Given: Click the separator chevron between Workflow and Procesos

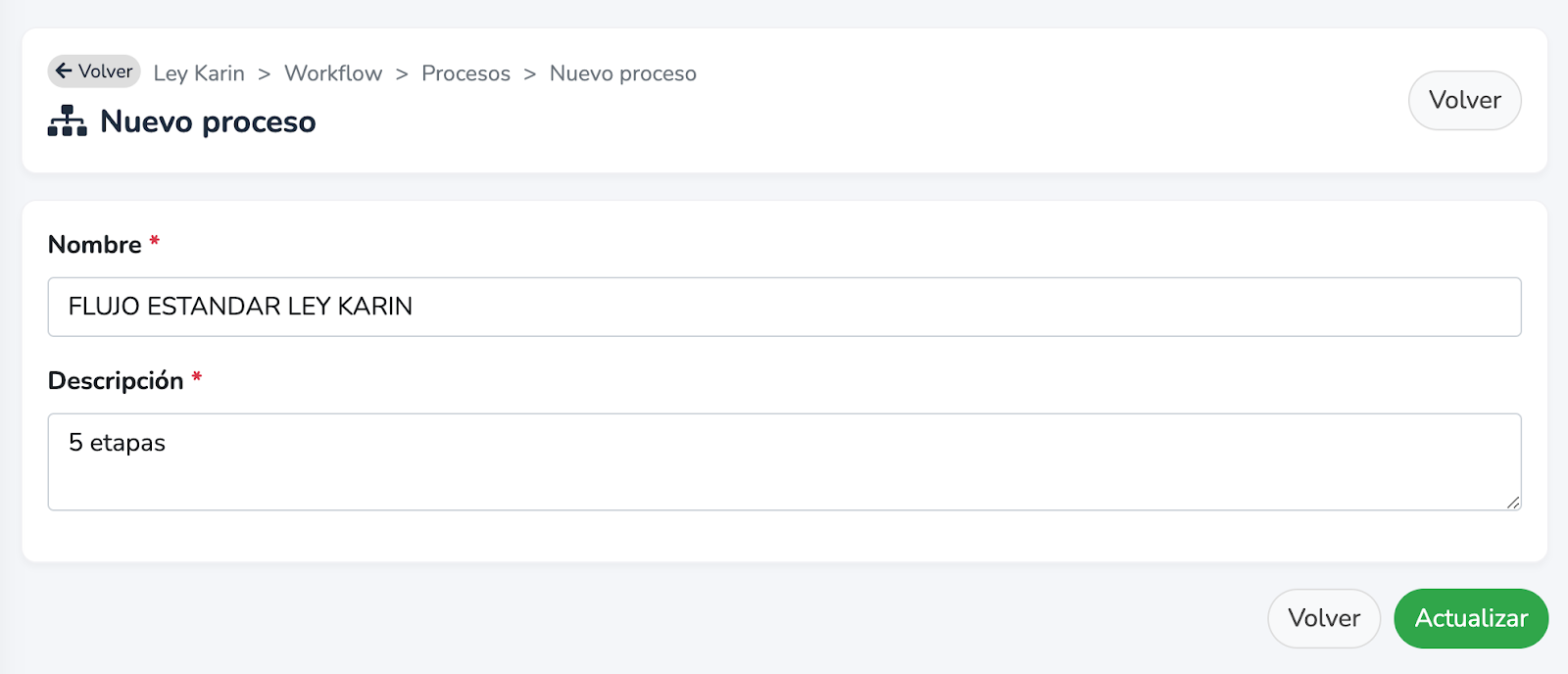Looking at the screenshot, I should [x=402, y=74].
